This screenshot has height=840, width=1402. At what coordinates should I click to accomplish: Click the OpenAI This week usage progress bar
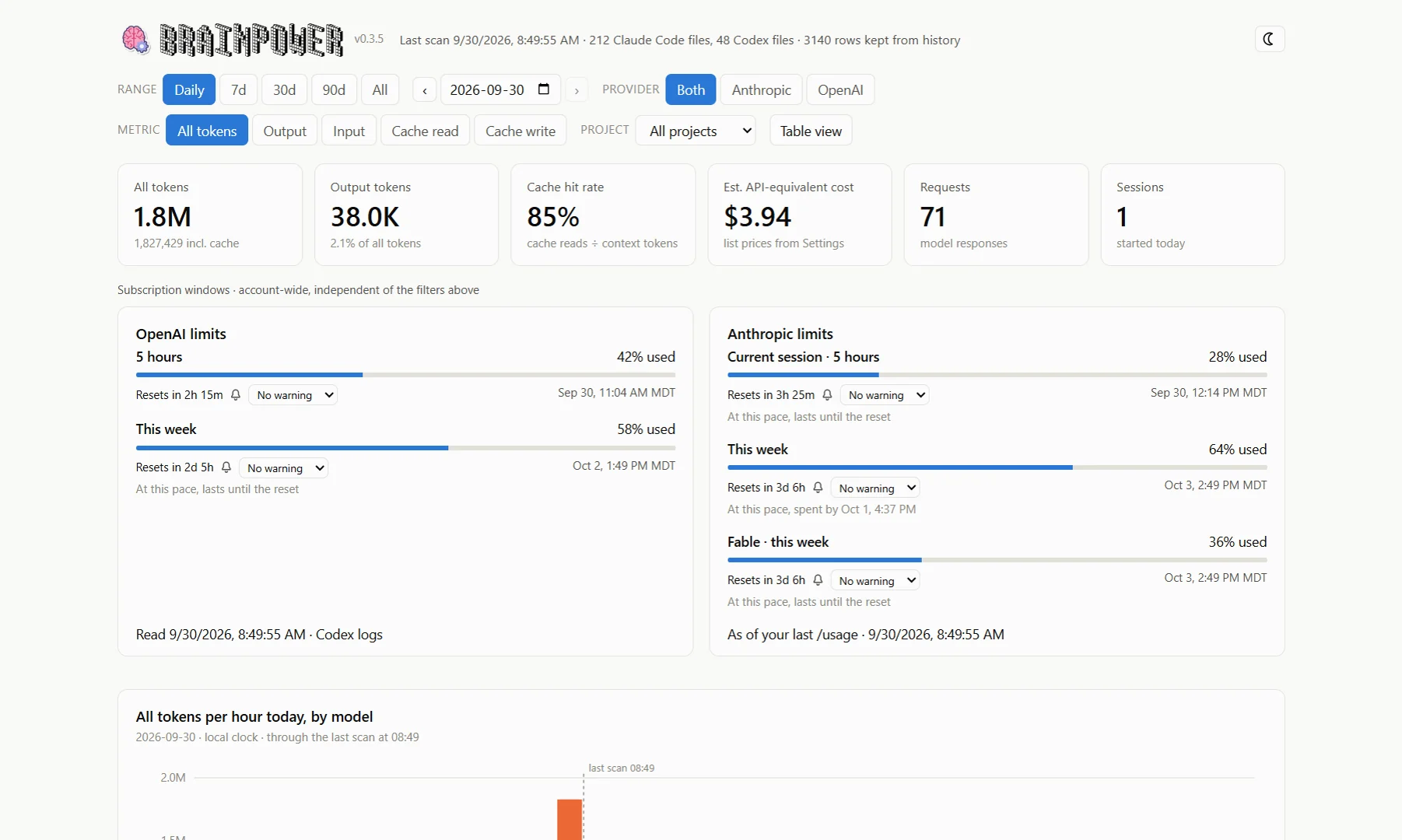(405, 448)
